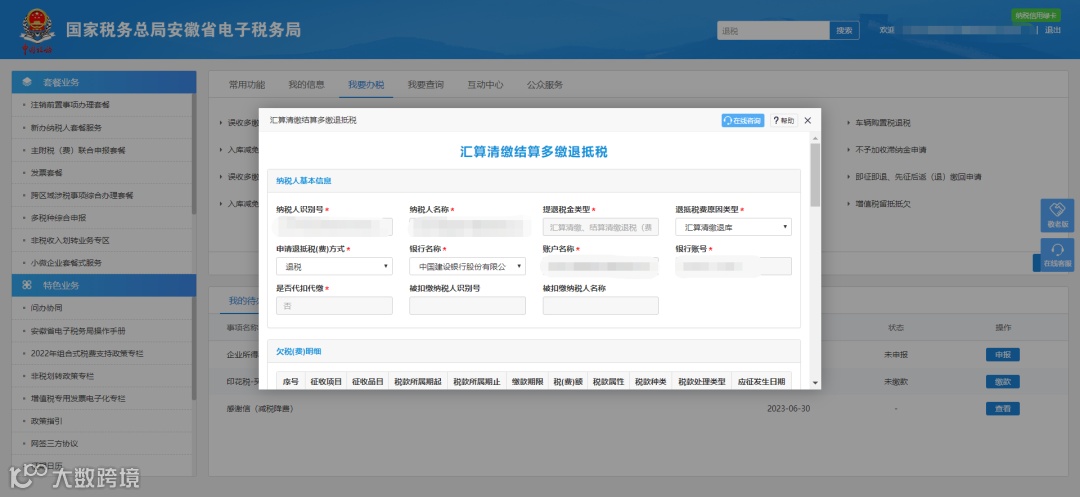Open the 公众服务 tab
Viewport: 1080px width, 497px height.
coord(545,85)
